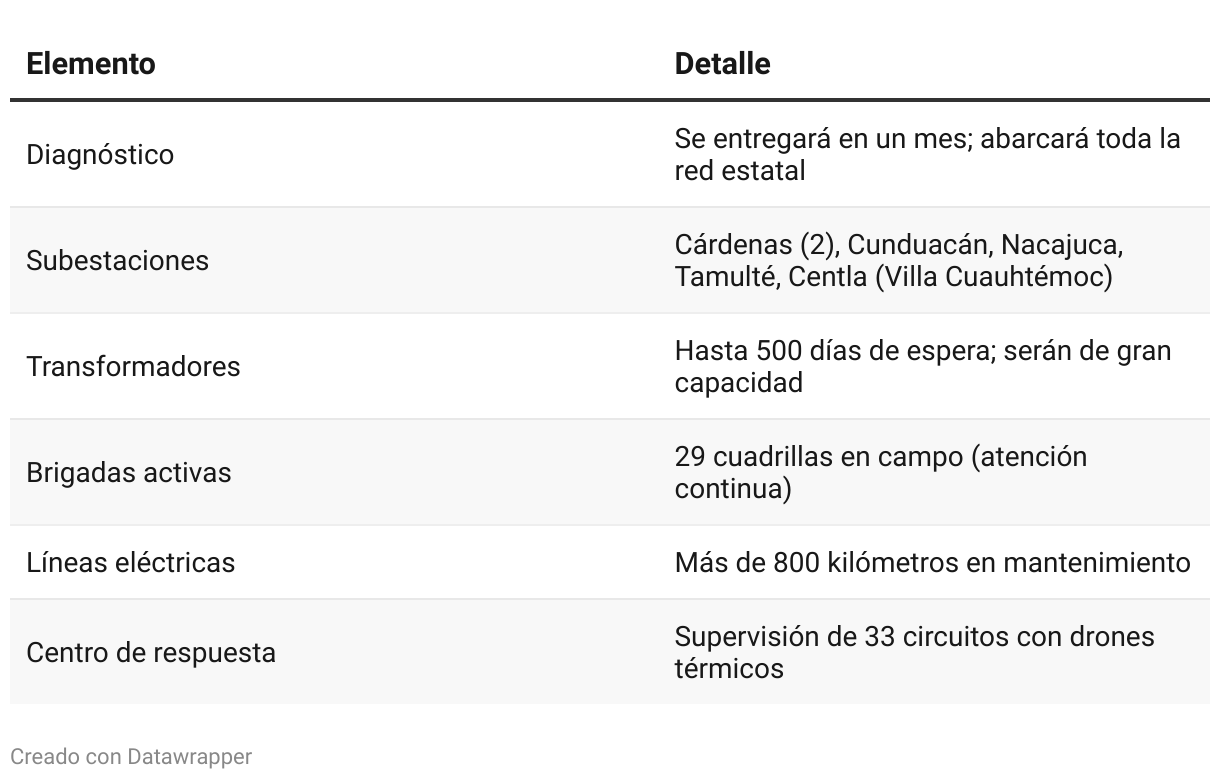Click the text about diagnóstico delivery in one month
Image resolution: width=1220 pixels, height=780 pixels.
[926, 139]
